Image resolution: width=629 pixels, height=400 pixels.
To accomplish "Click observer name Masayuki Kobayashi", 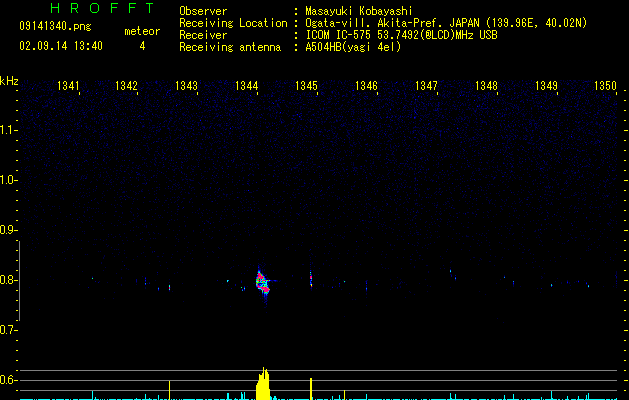I will tap(359, 11).
